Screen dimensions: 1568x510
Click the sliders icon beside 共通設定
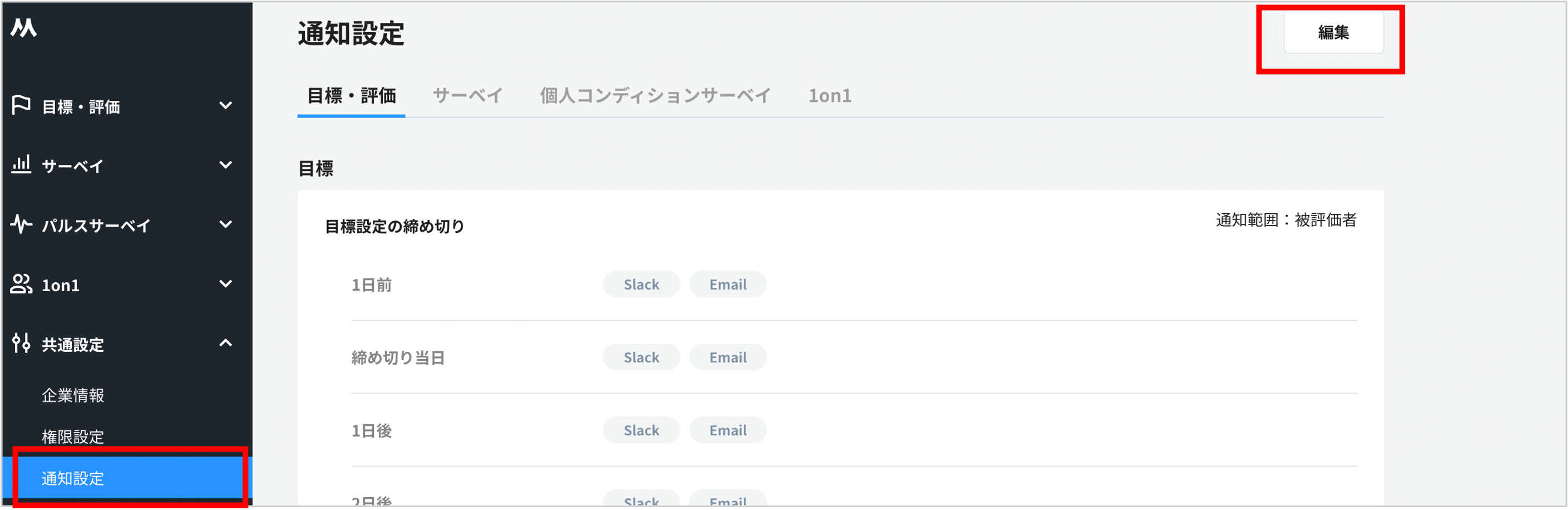[x=21, y=344]
